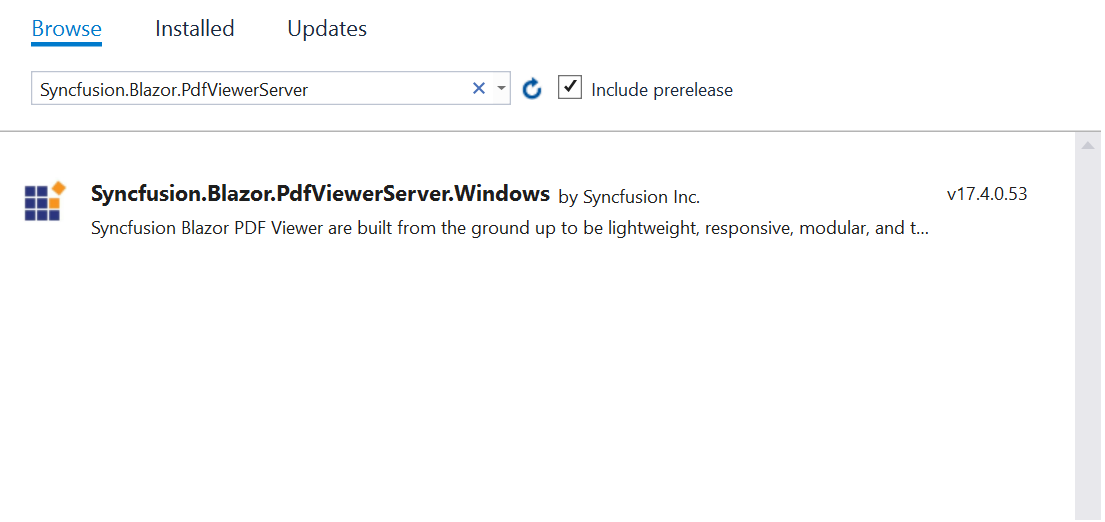Clear the search box with the X icon
This screenshot has width=1105, height=522.
tap(479, 89)
